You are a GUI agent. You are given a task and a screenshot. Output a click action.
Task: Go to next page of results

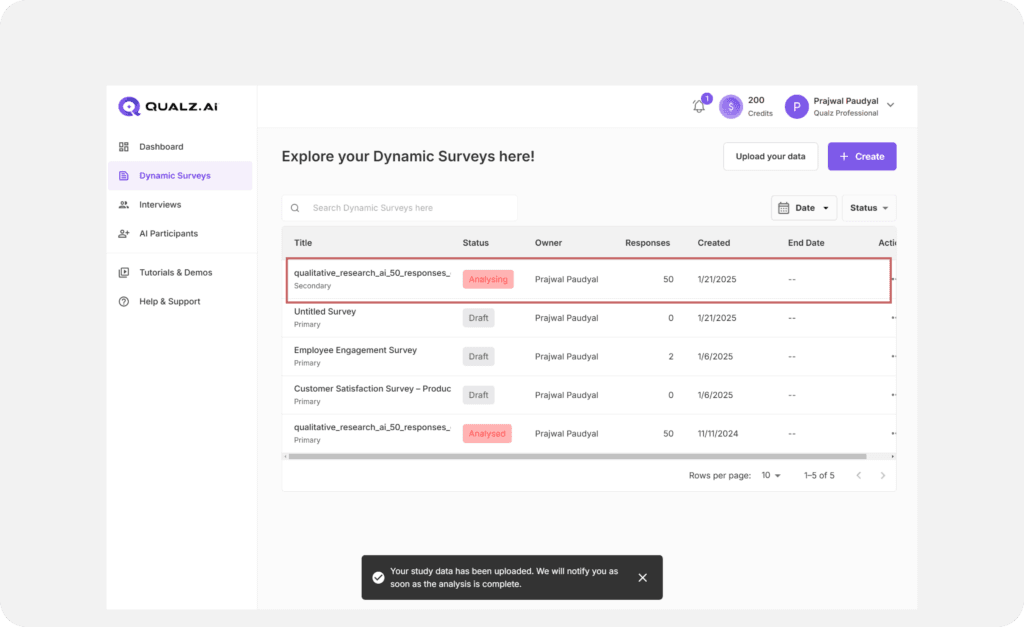(882, 475)
